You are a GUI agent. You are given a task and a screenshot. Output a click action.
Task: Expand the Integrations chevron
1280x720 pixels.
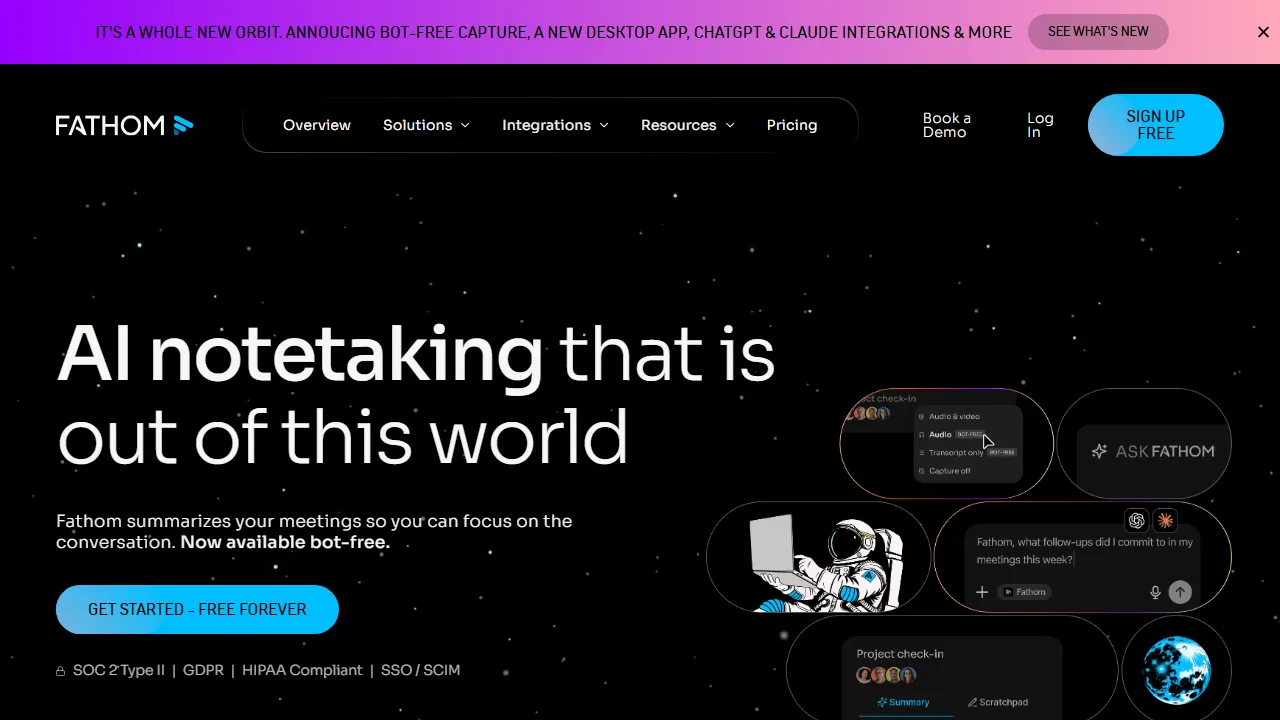[x=604, y=126]
